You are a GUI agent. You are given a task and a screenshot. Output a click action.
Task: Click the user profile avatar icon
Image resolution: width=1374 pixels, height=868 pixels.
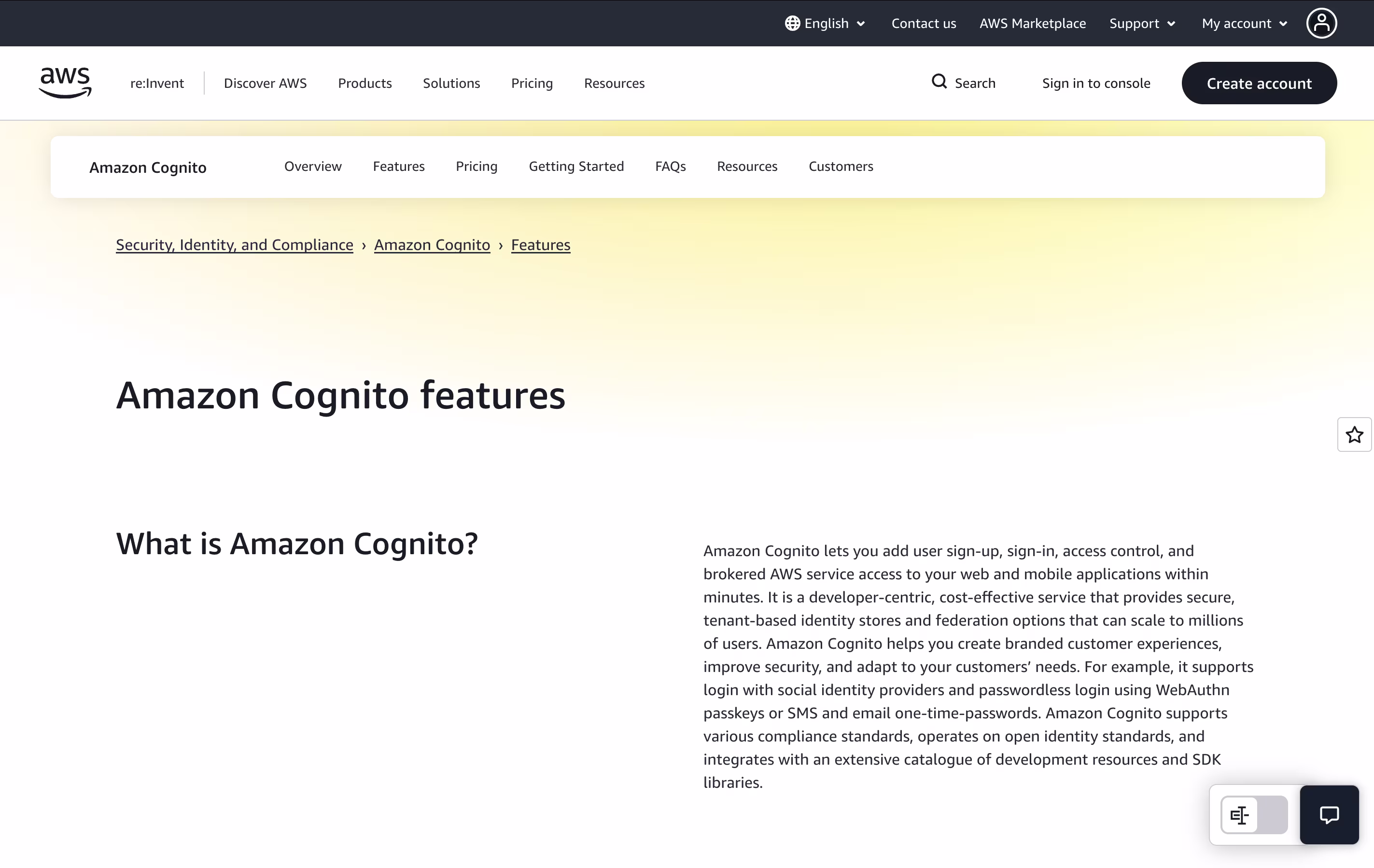(x=1321, y=23)
